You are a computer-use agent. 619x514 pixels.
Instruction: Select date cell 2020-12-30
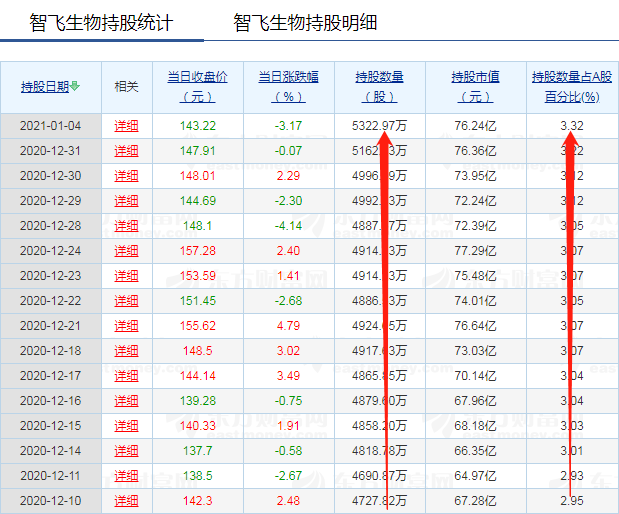point(51,176)
